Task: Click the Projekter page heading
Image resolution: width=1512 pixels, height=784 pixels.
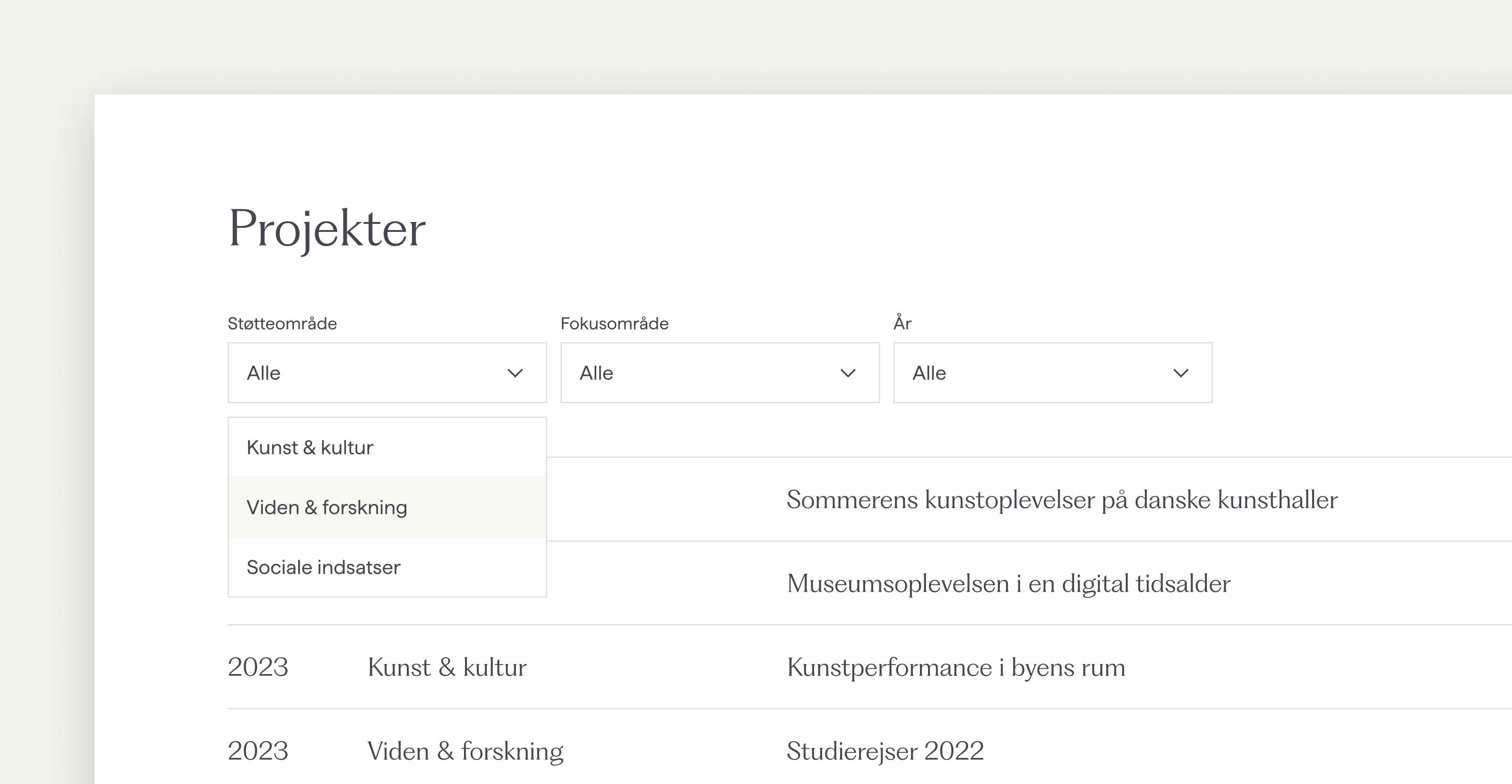Action: coord(326,229)
